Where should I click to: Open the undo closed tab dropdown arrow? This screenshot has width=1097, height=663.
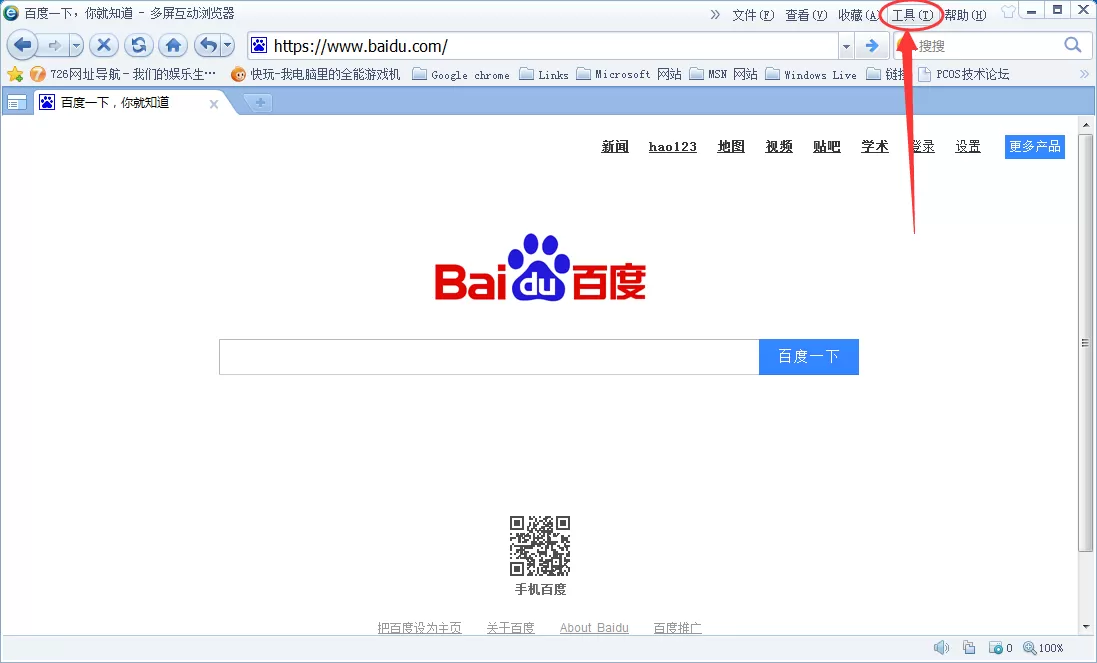(x=228, y=46)
